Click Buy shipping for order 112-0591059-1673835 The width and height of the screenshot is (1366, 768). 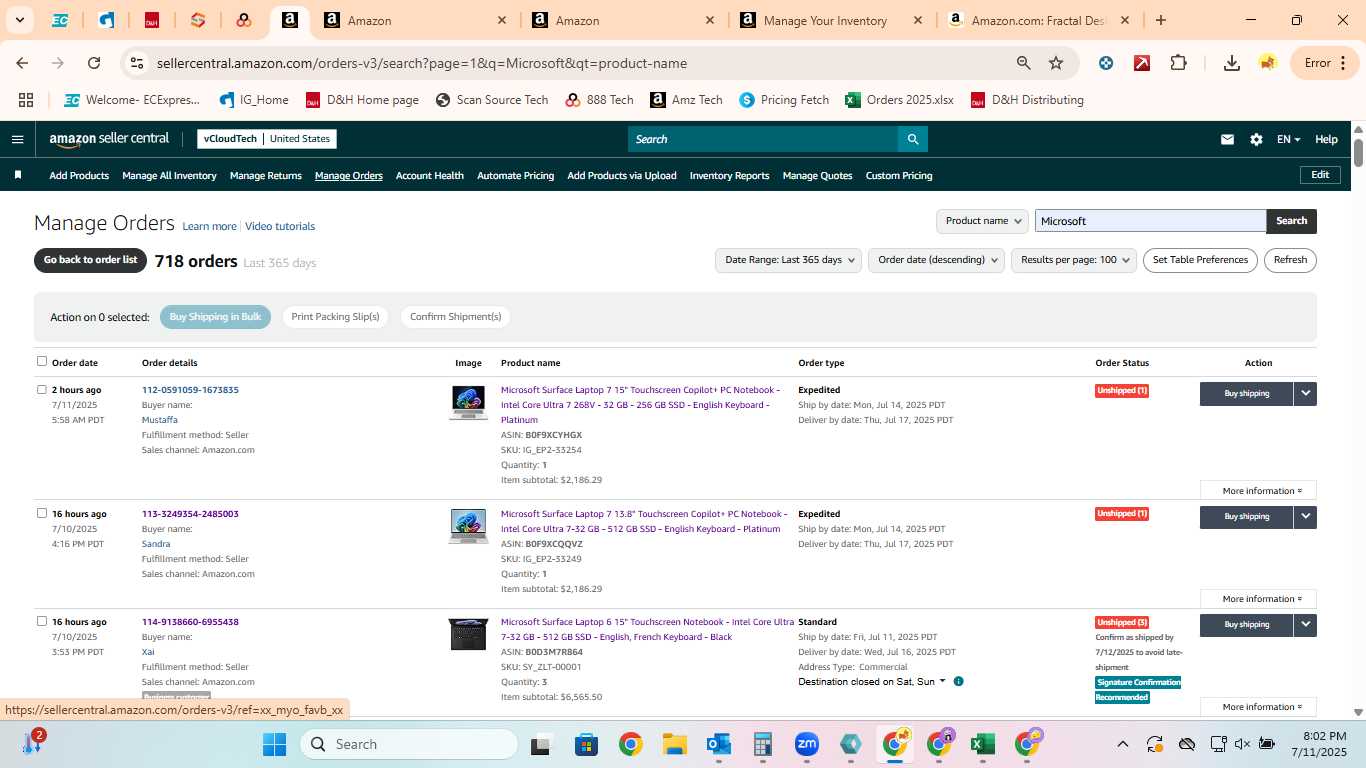pyautogui.click(x=1246, y=393)
